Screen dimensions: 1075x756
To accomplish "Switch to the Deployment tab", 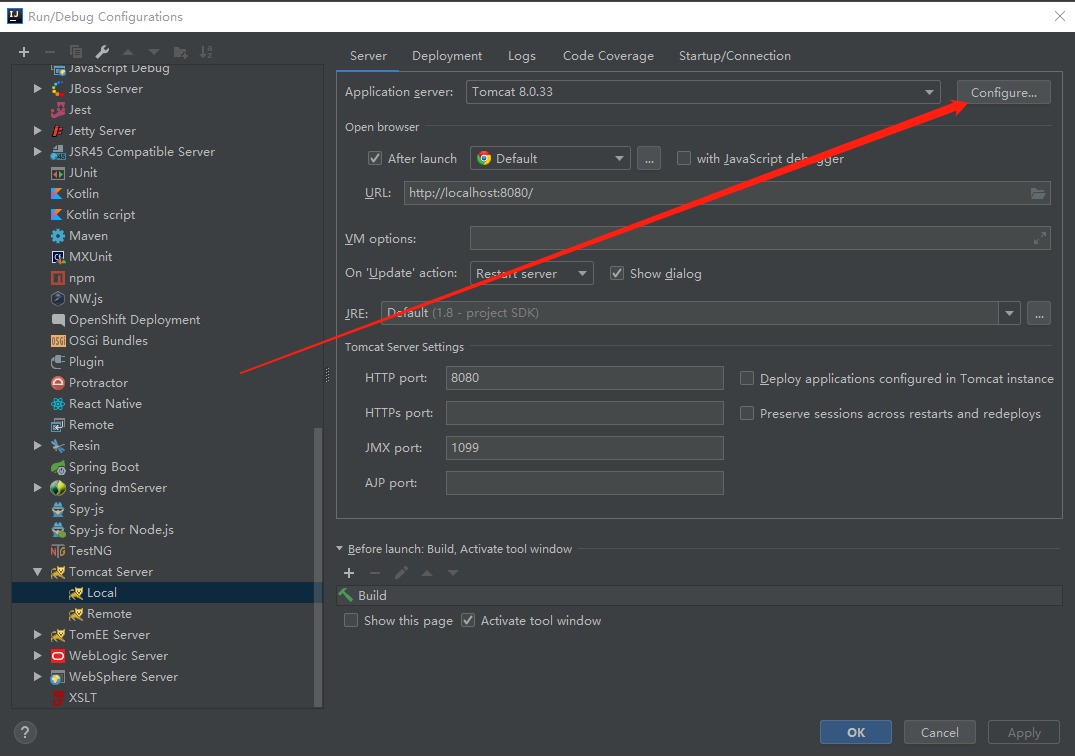I will coord(447,56).
